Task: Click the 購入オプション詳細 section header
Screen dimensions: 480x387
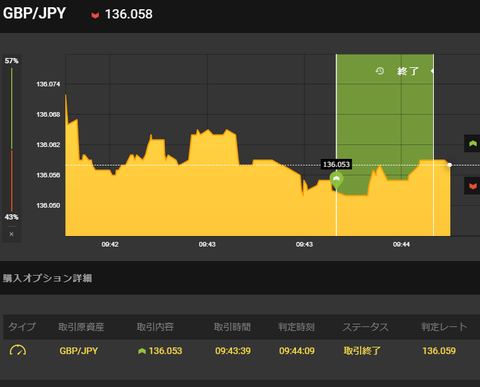Action: click(47, 278)
